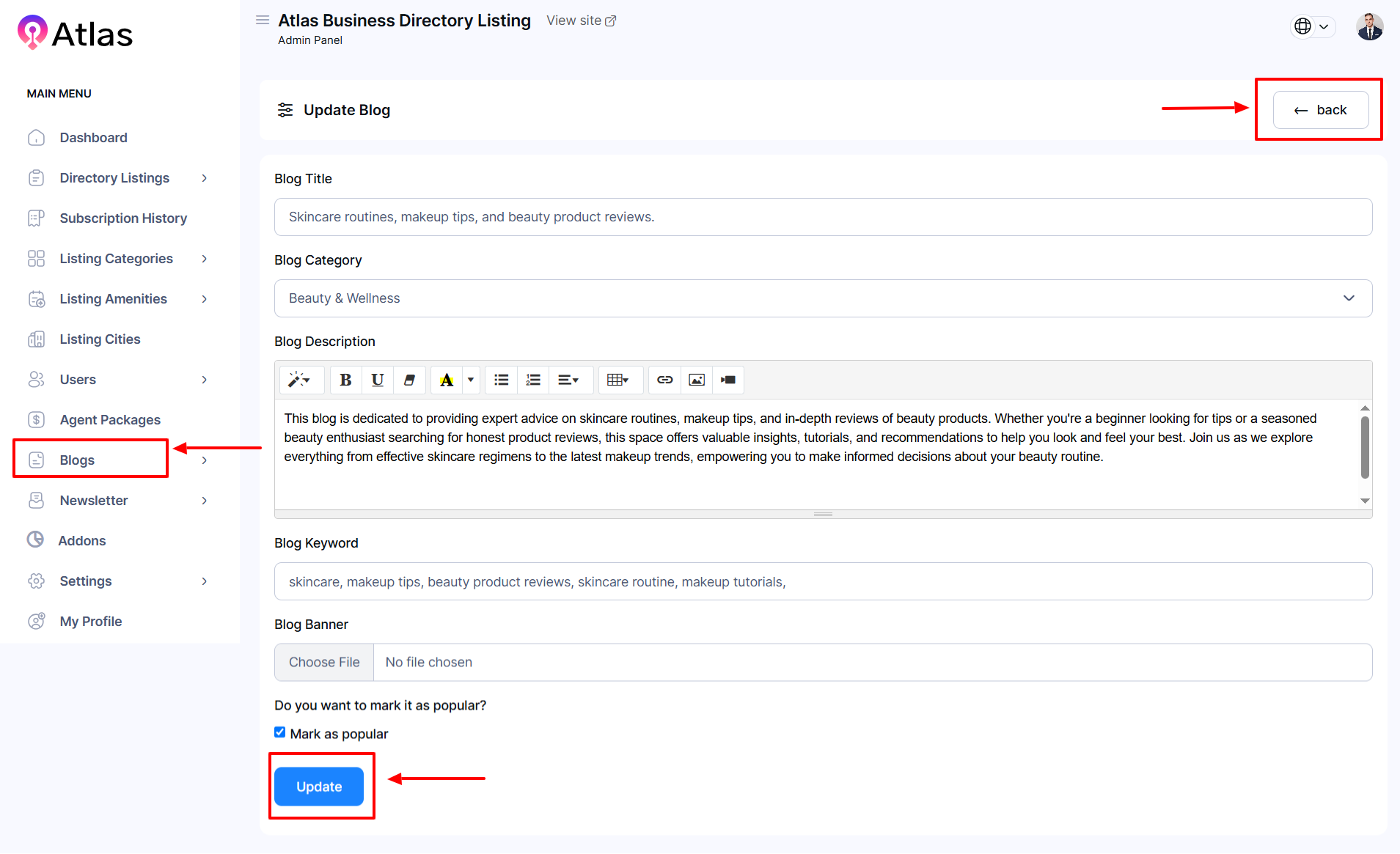
Task: Apply underline formatting in description editor
Action: [x=377, y=380]
